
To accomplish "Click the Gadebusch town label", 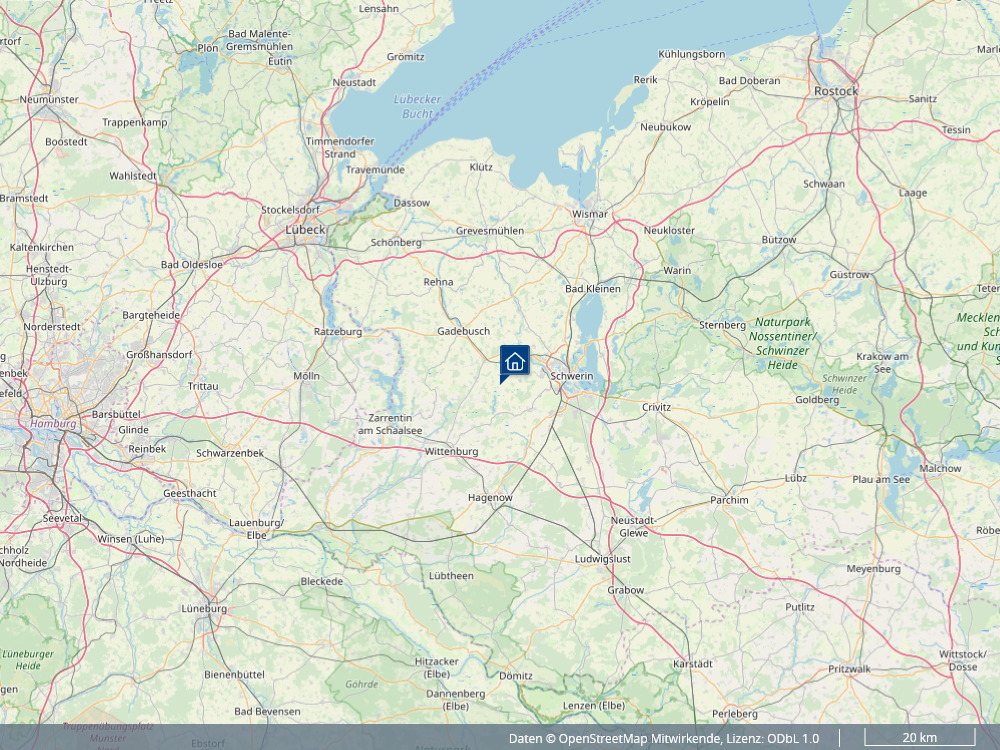I will (x=464, y=331).
